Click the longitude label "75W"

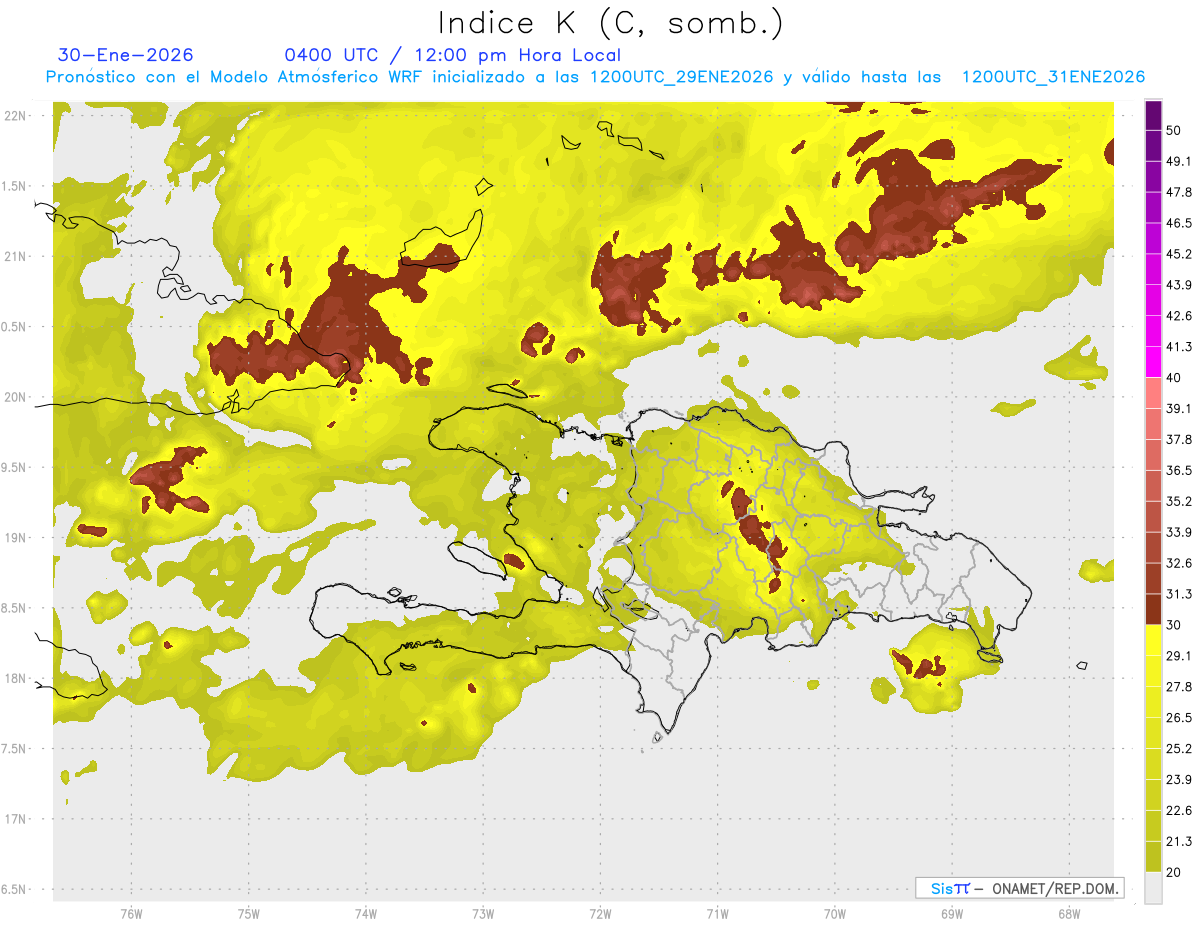248,914
